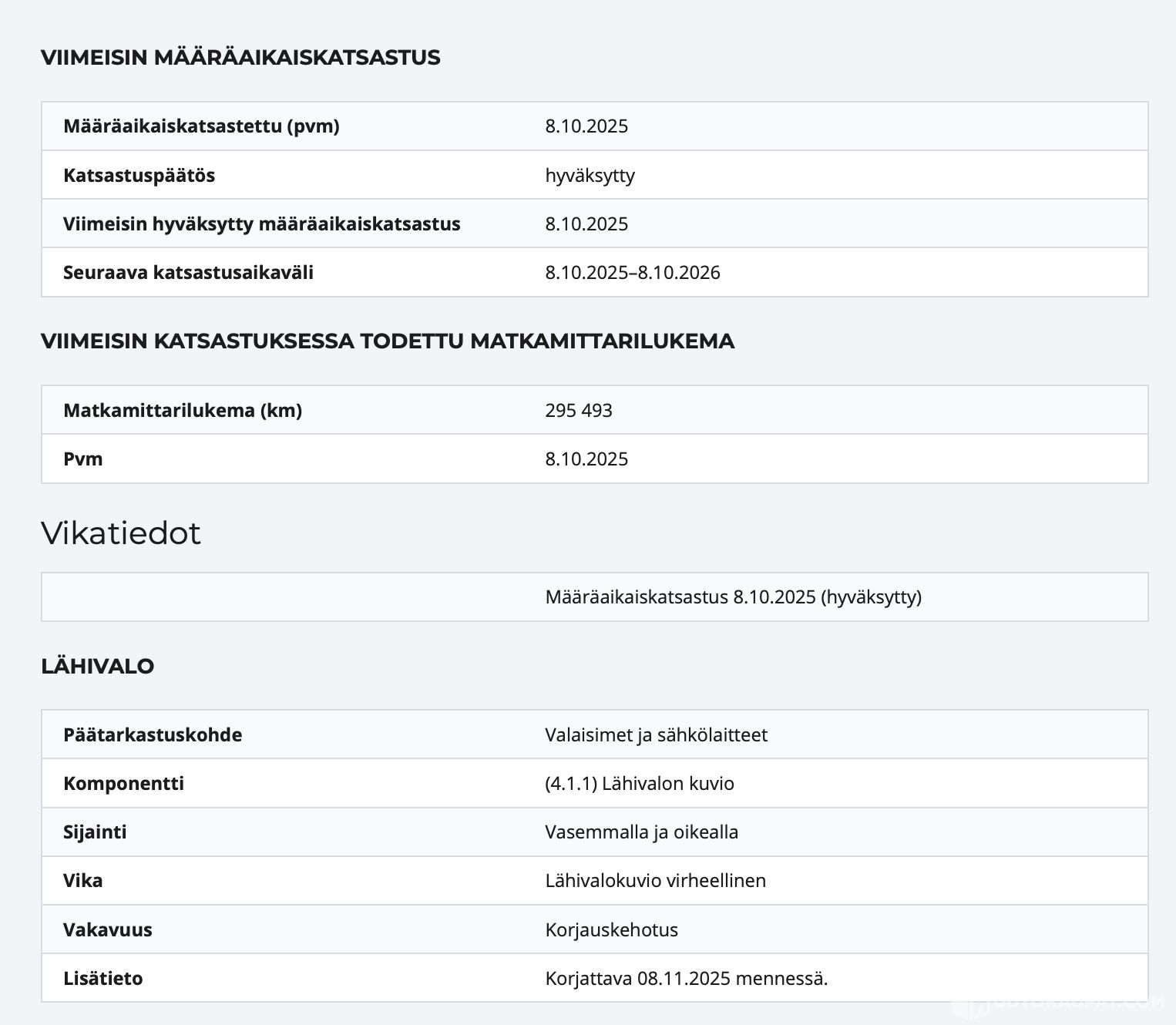Click the Vakavuus row label
The width and height of the screenshot is (1176, 1025).
click(108, 930)
